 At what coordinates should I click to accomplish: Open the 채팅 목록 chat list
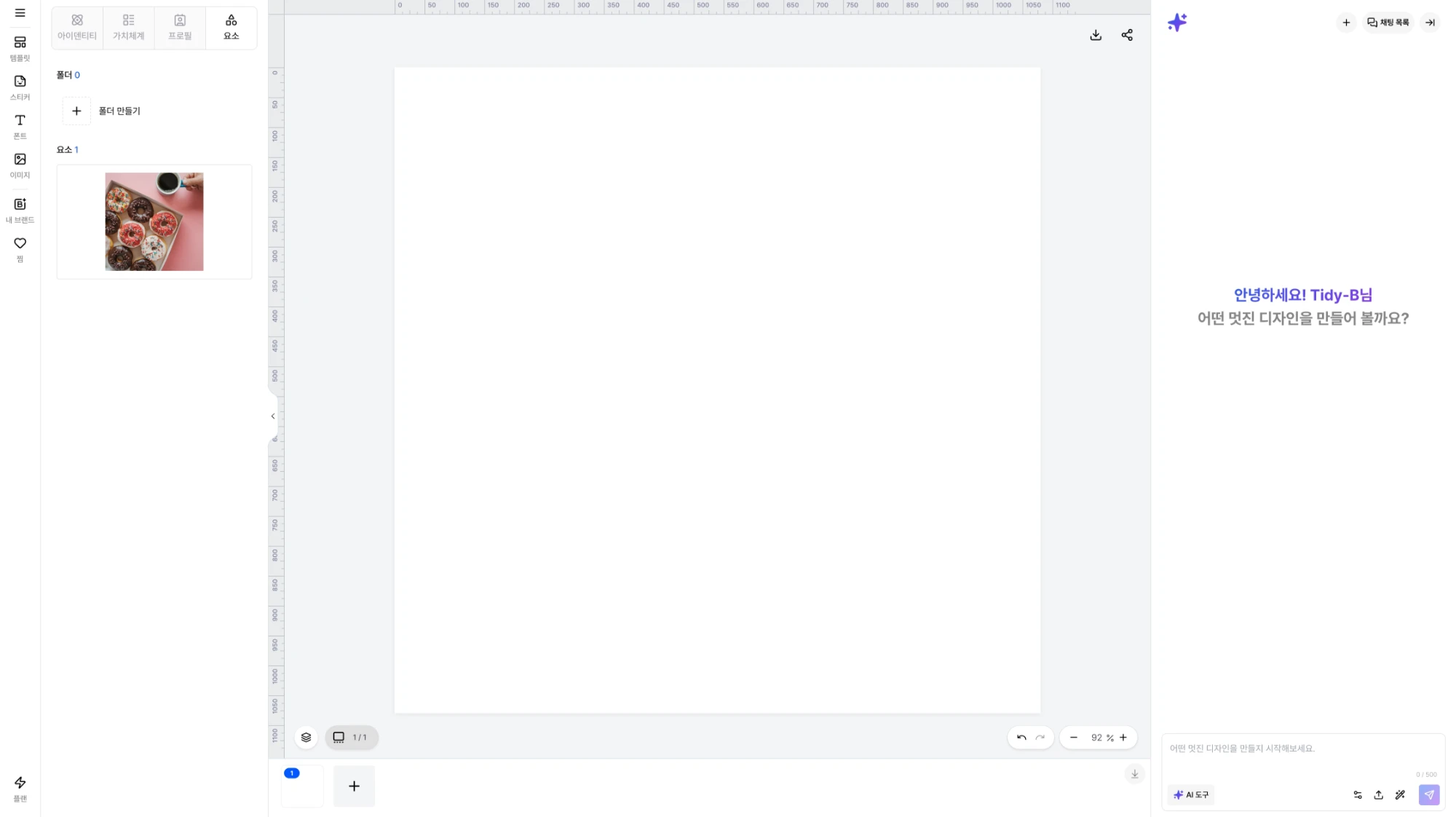(1388, 23)
